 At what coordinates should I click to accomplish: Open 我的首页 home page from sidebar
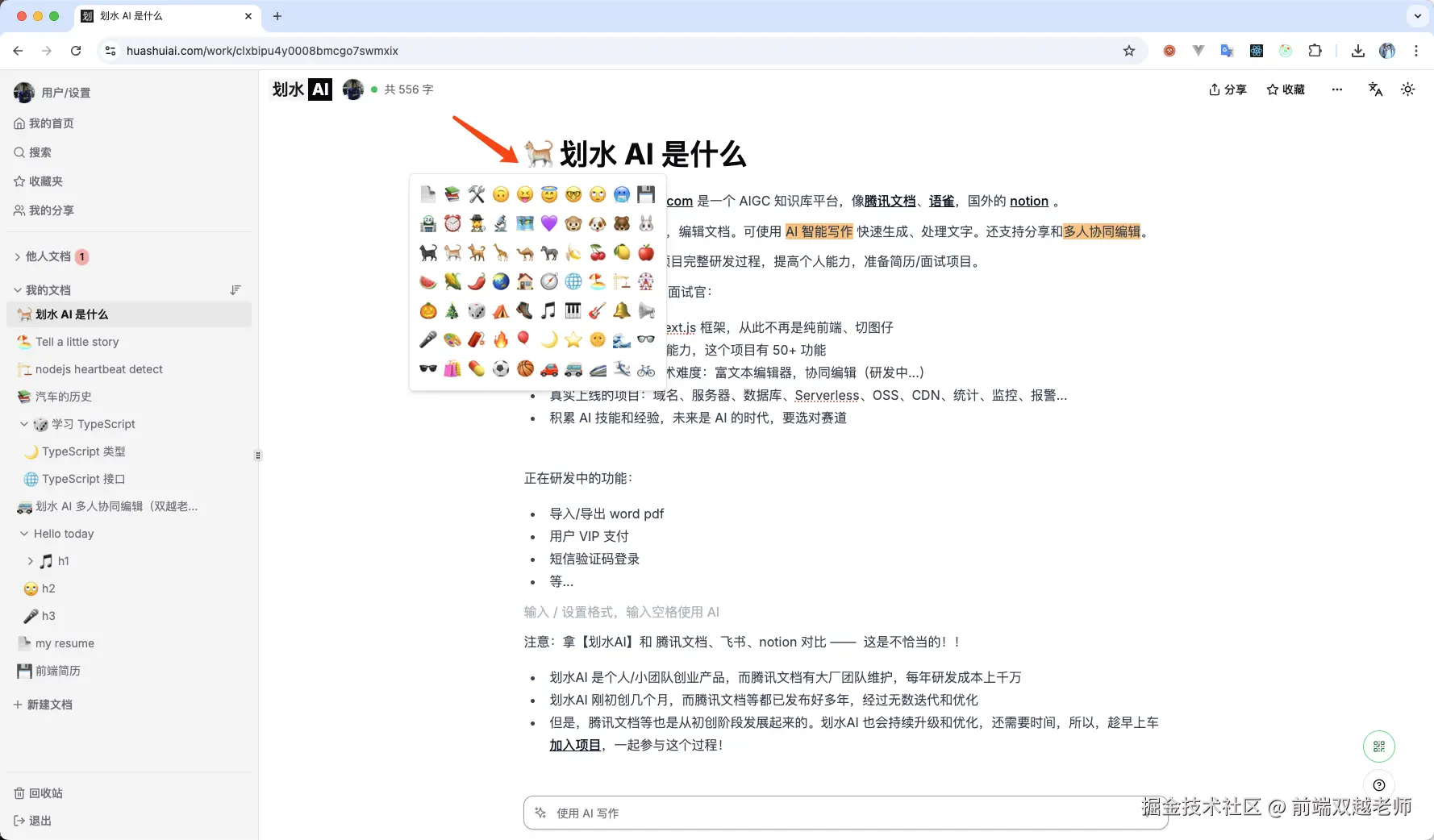[52, 123]
